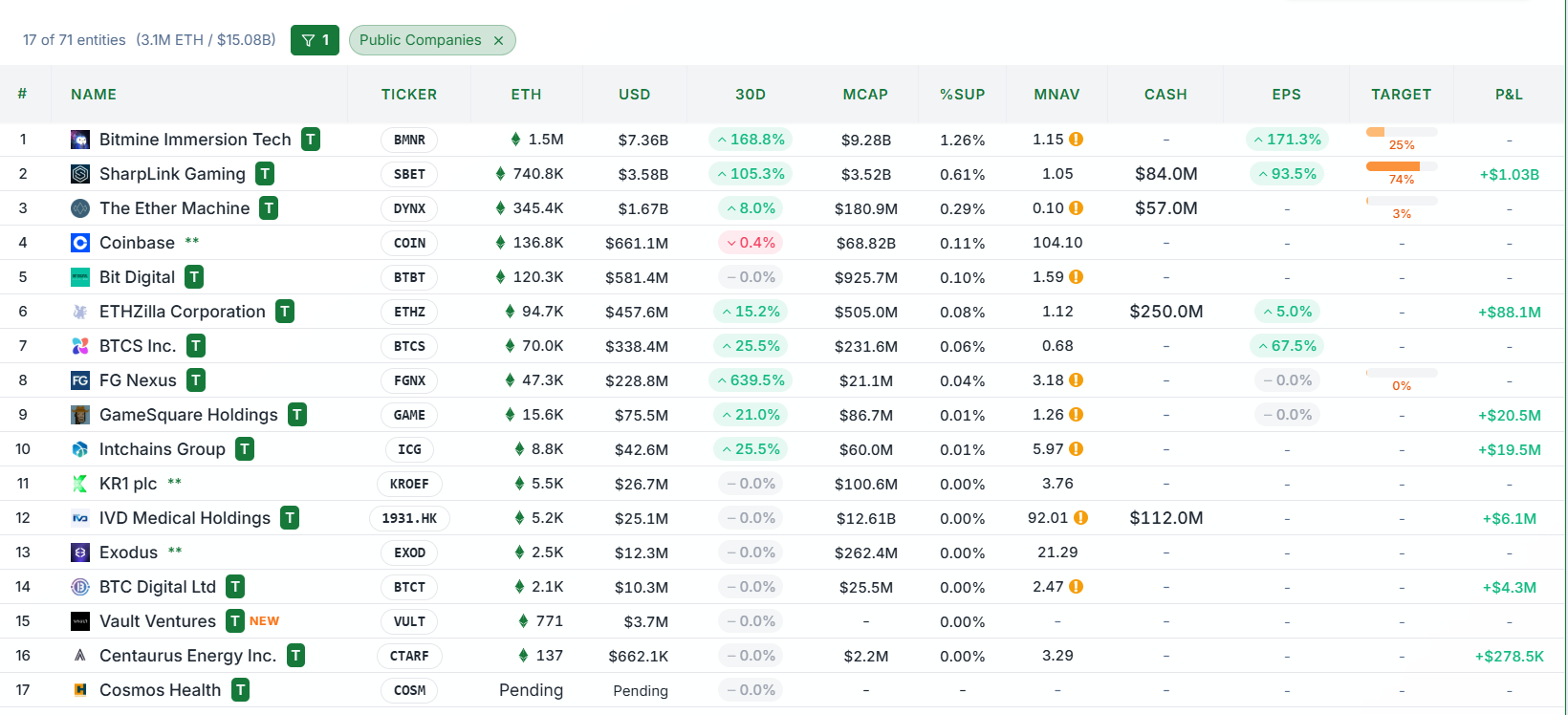The image size is (1568, 715).
Task: Click SharpLink Gaming's 74% target progress bar
Action: pyautogui.click(x=1402, y=166)
